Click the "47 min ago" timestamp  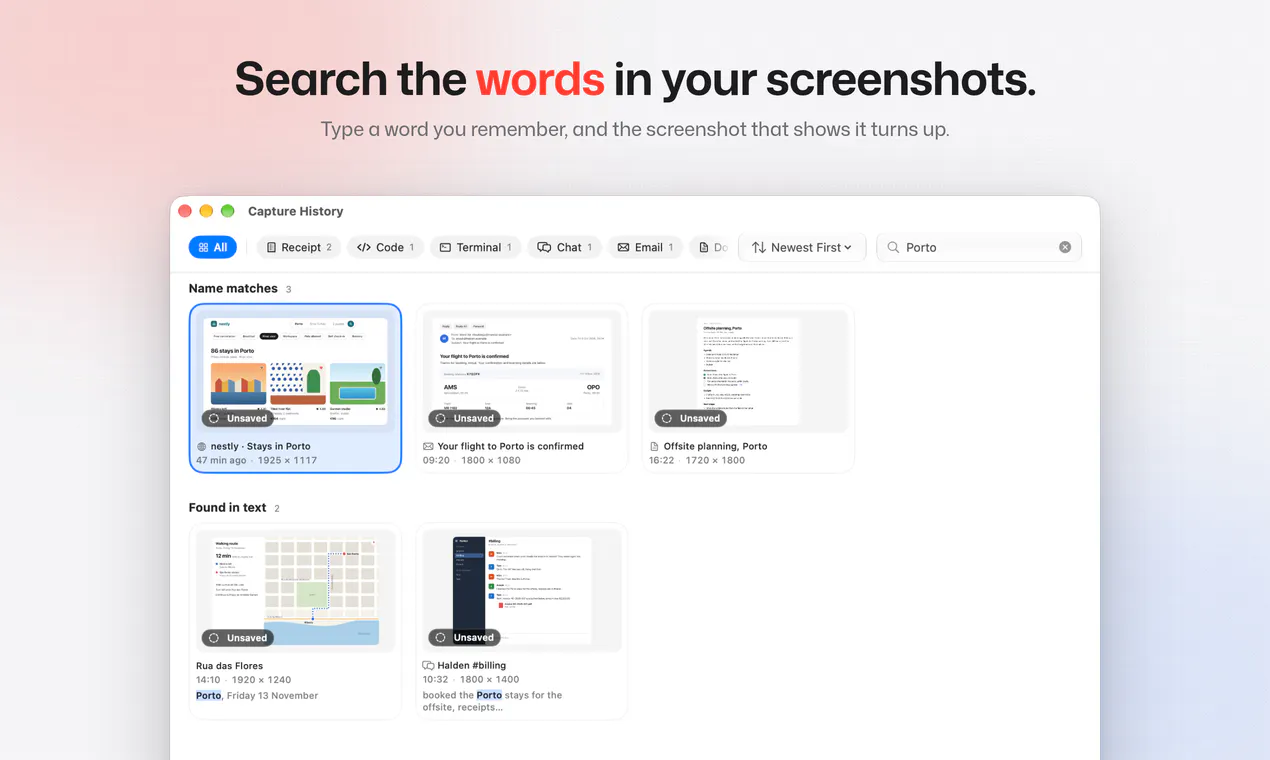(221, 460)
